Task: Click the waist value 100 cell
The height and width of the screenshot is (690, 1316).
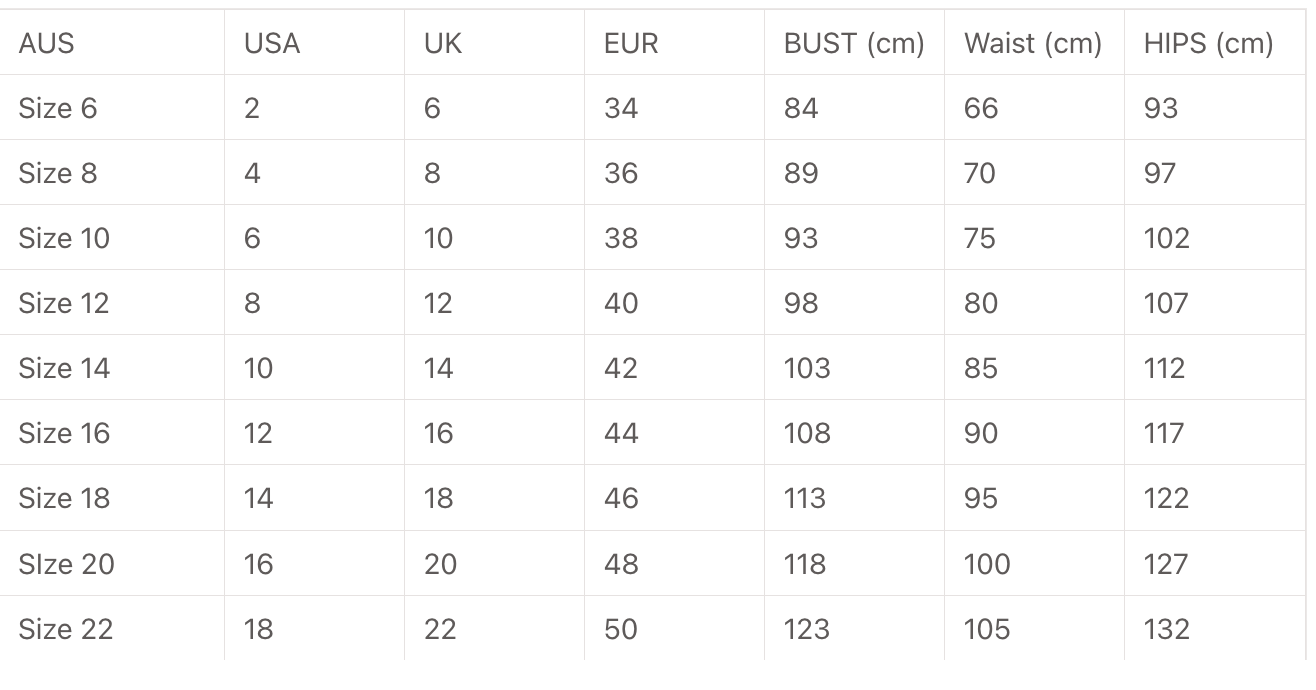Action: 987,564
